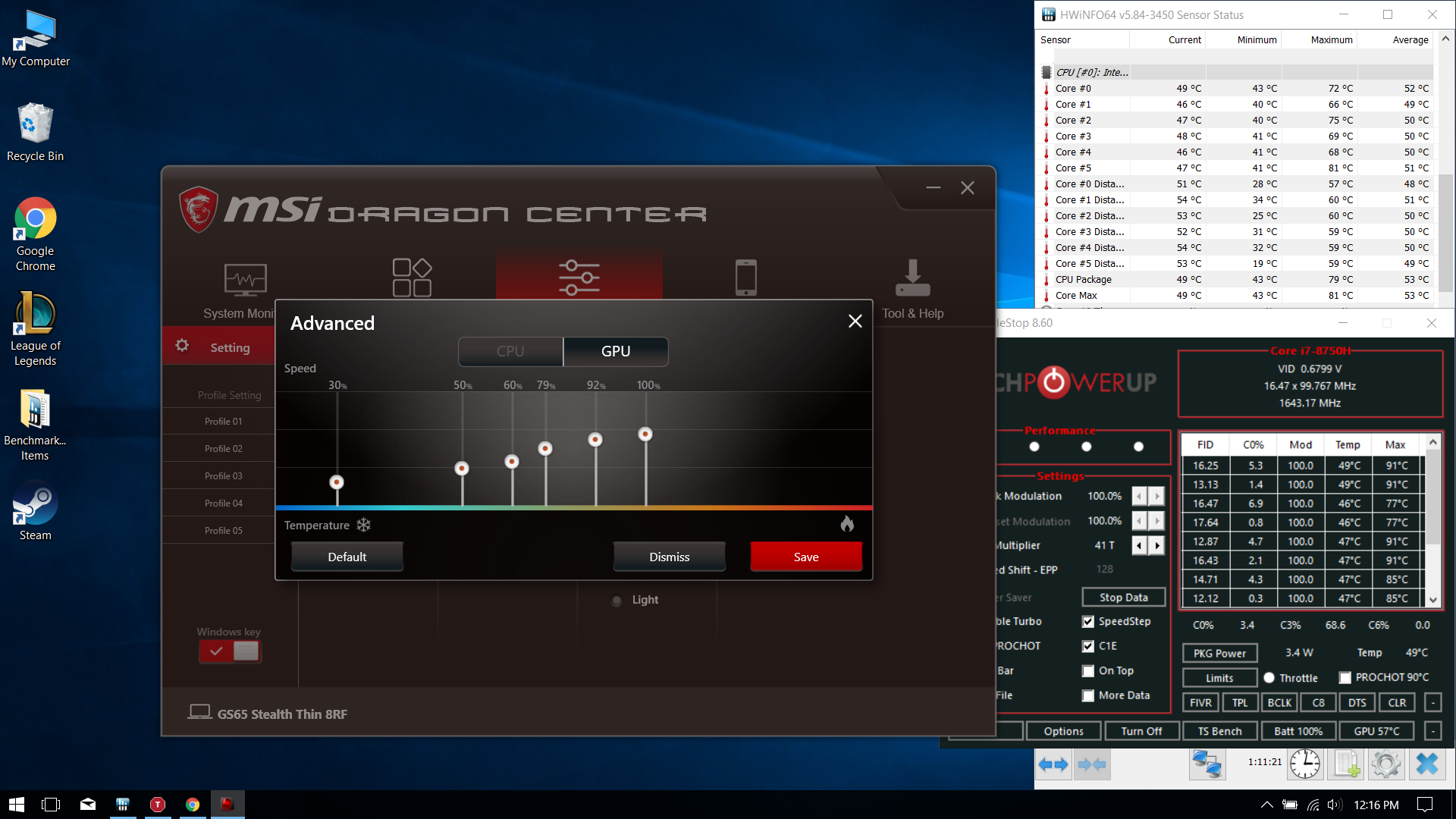
Task: Open the app portal squares icon
Action: [412, 278]
